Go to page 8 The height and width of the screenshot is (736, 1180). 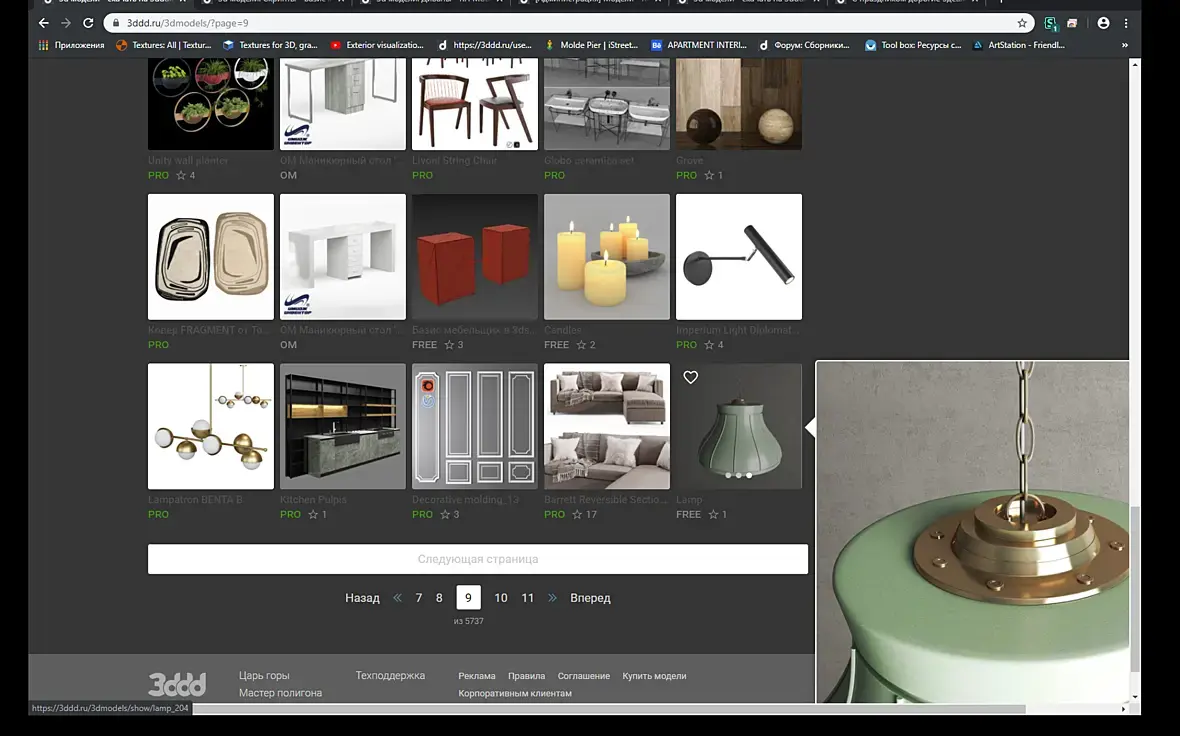pyautogui.click(x=439, y=598)
